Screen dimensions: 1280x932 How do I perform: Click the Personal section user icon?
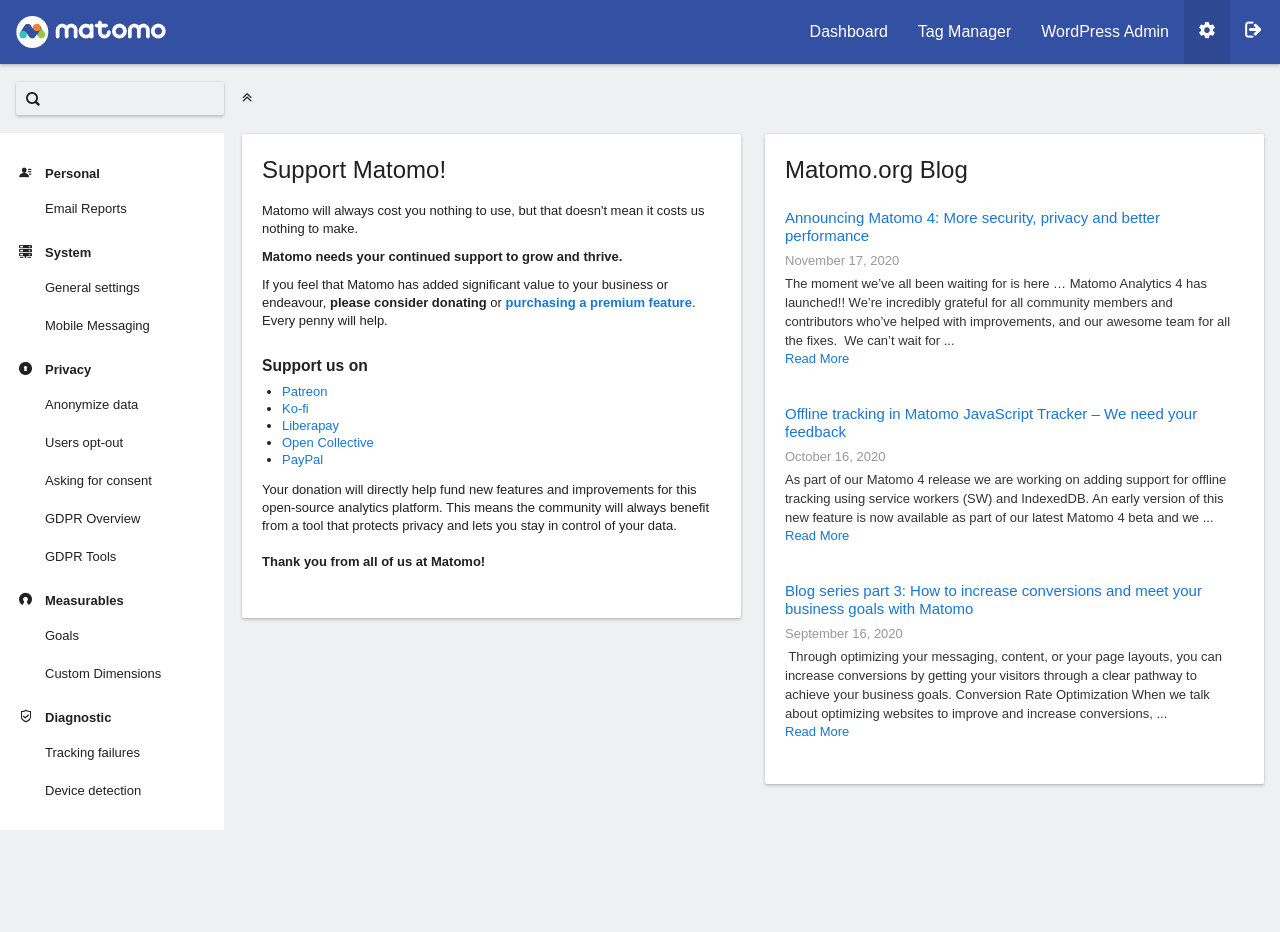click(x=26, y=173)
